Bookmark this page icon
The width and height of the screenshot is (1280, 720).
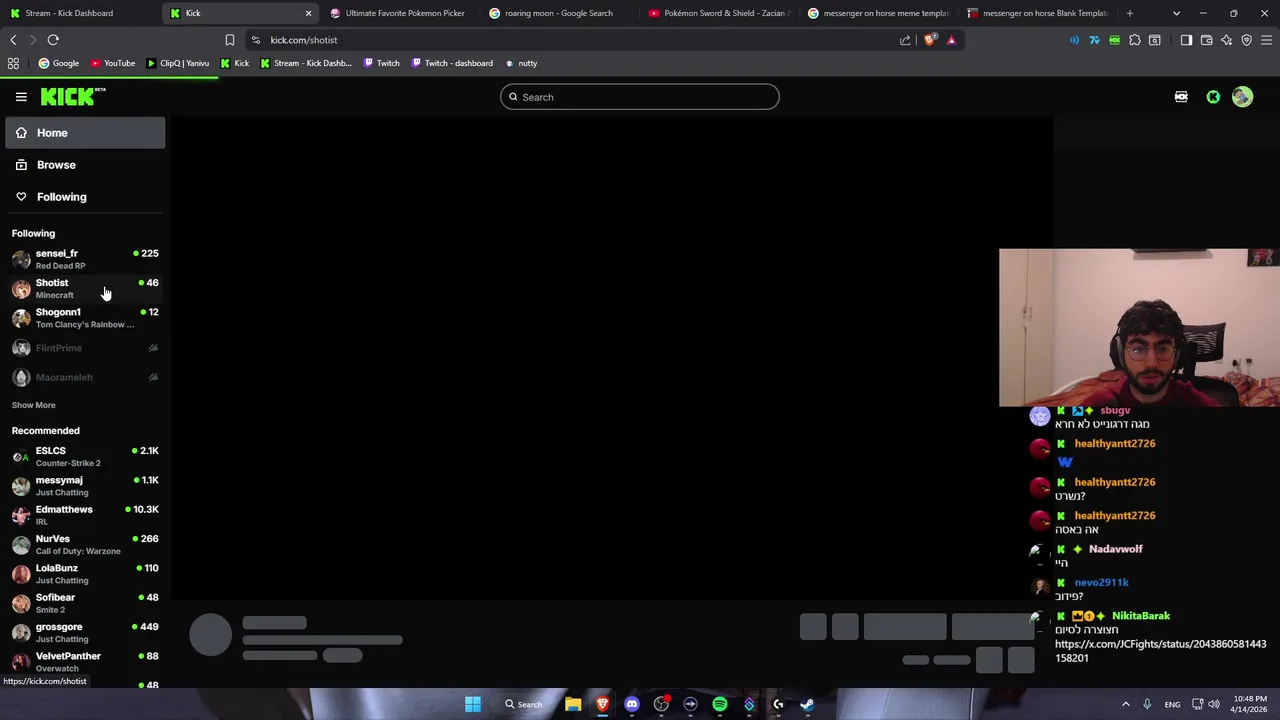[230, 40]
